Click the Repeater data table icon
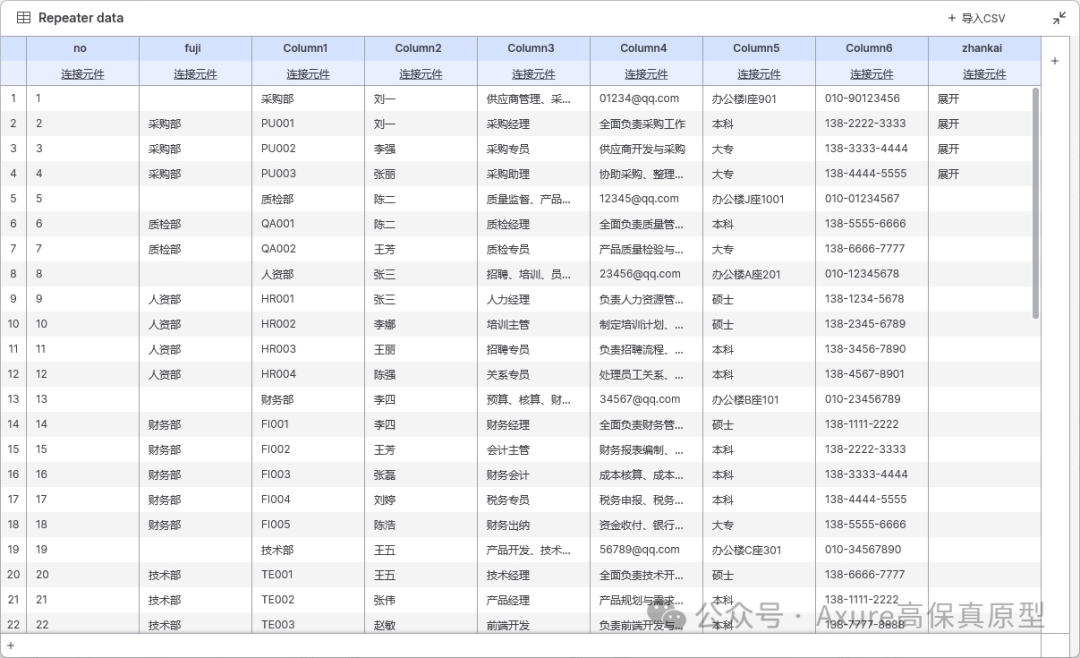 click(23, 18)
